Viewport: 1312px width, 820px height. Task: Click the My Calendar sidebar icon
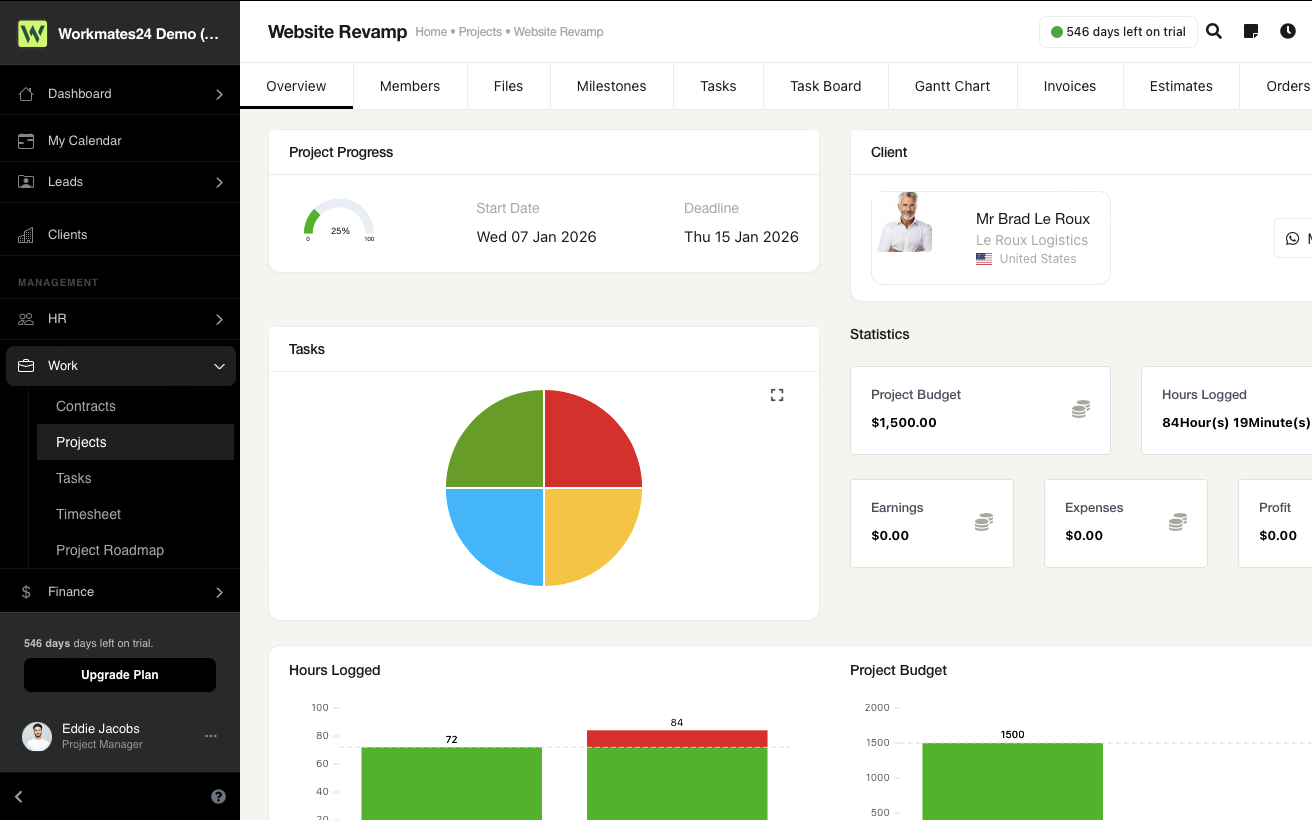coord(26,141)
